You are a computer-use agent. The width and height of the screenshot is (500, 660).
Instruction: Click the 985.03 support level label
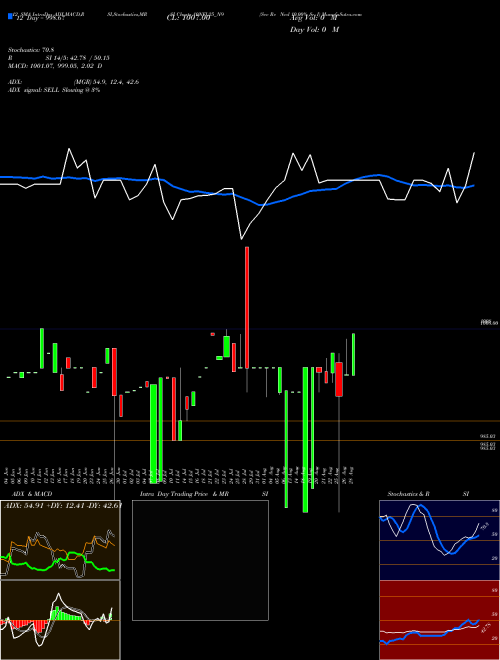pyautogui.click(x=489, y=436)
